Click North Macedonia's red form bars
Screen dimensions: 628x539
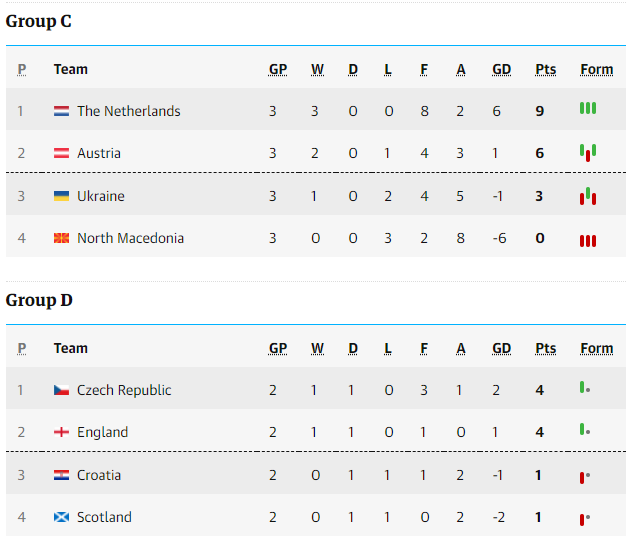[x=588, y=241]
